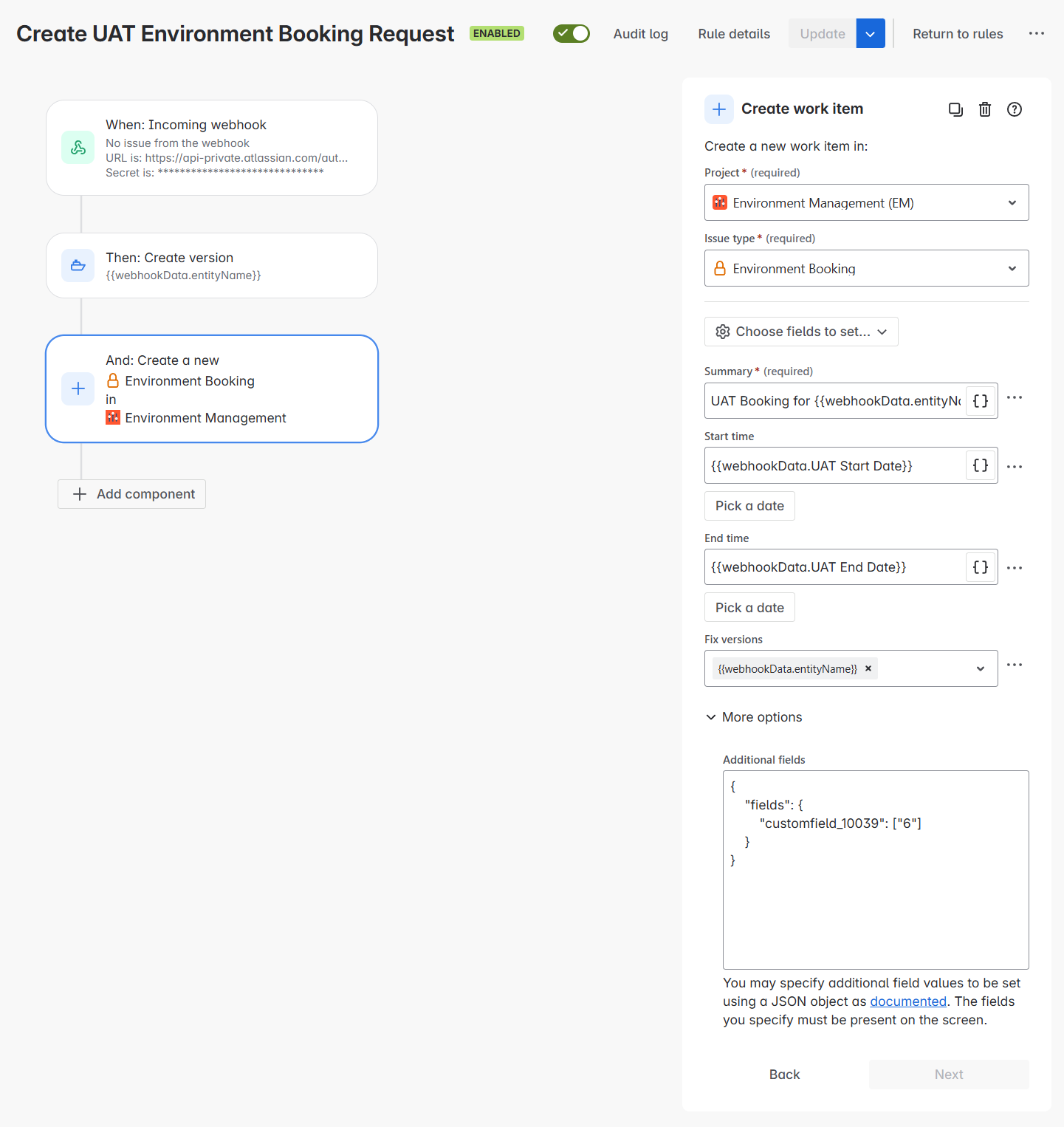This screenshot has height=1127, width=1064.
Task: Open the Issue type dropdown
Action: coord(866,268)
